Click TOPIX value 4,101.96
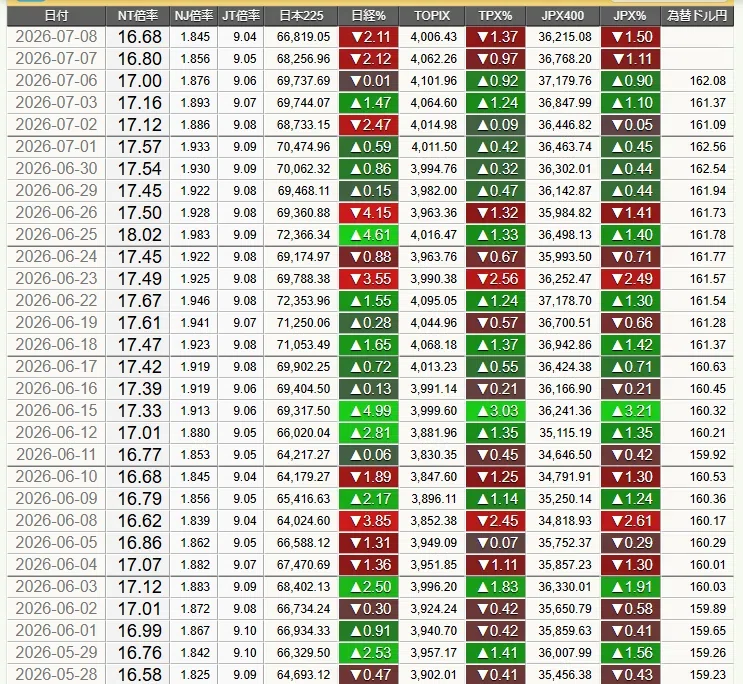 (x=434, y=81)
